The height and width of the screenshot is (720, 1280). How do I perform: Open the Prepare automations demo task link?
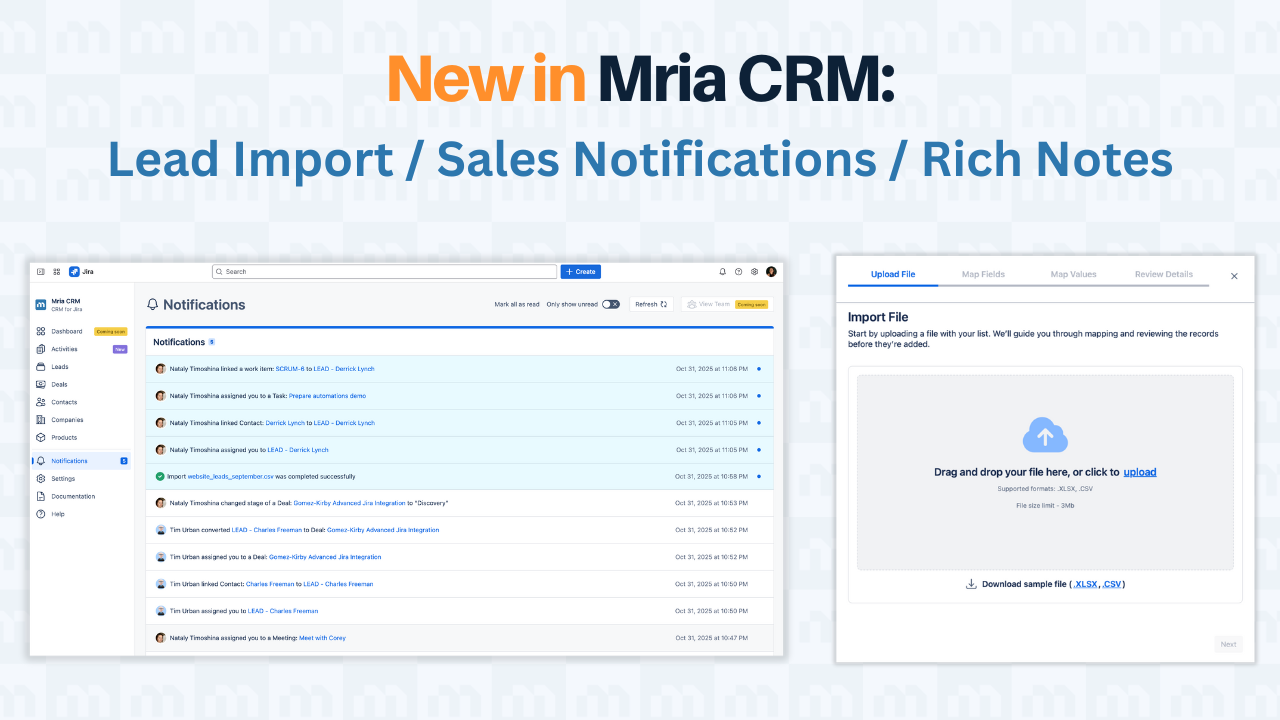pyautogui.click(x=327, y=396)
